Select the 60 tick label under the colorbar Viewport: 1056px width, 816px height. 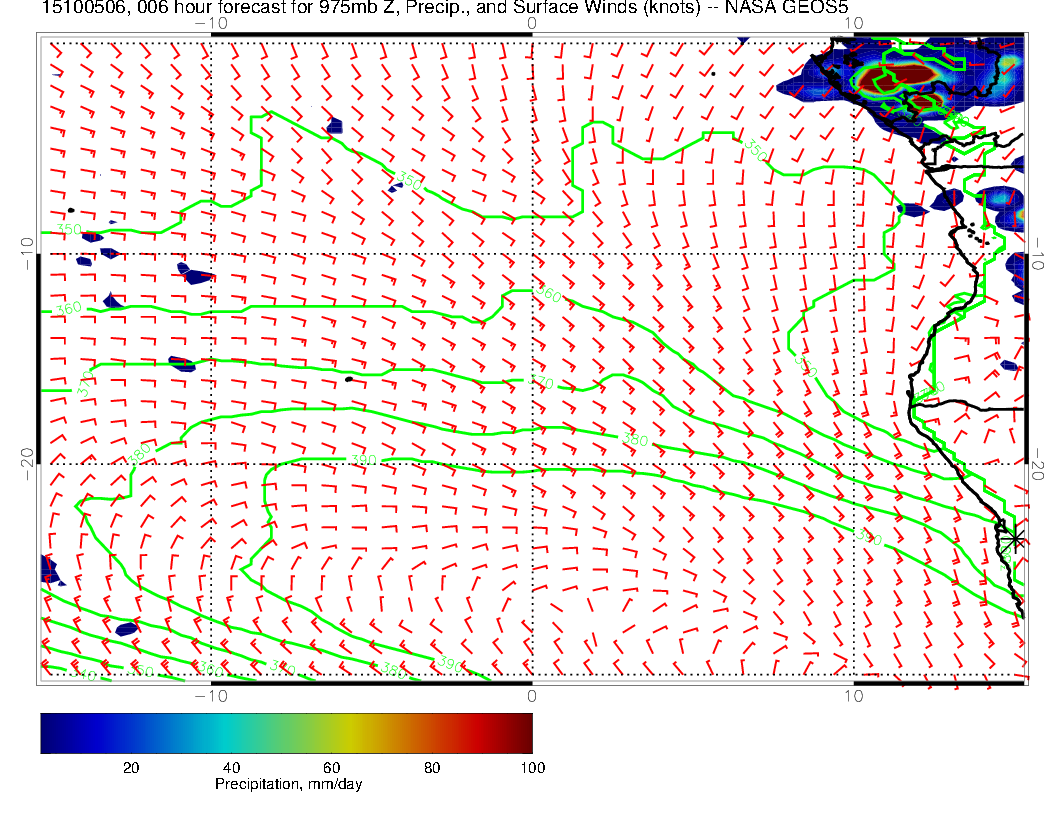(x=332, y=767)
